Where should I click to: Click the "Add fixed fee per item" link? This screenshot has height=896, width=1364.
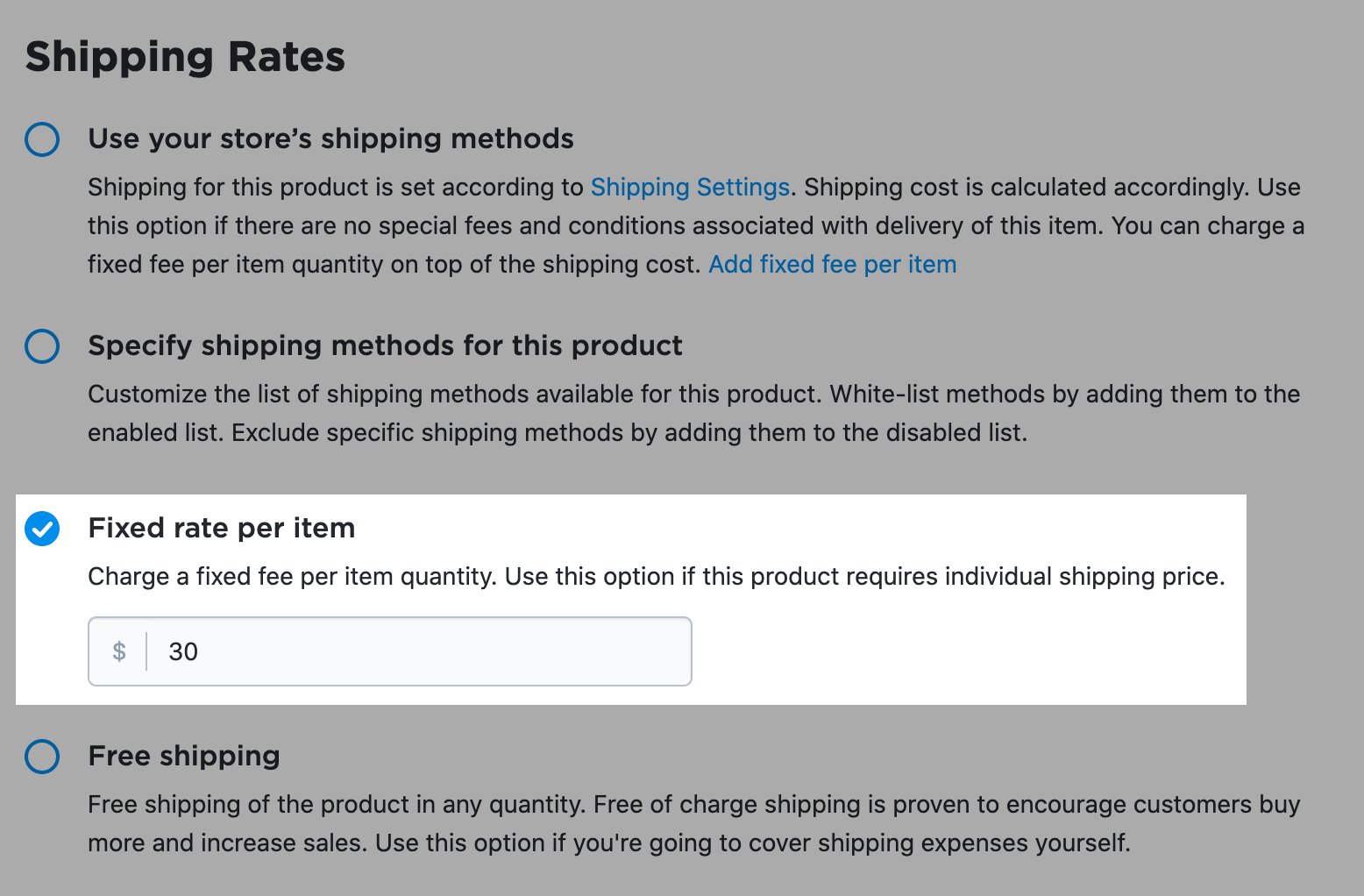[832, 265]
